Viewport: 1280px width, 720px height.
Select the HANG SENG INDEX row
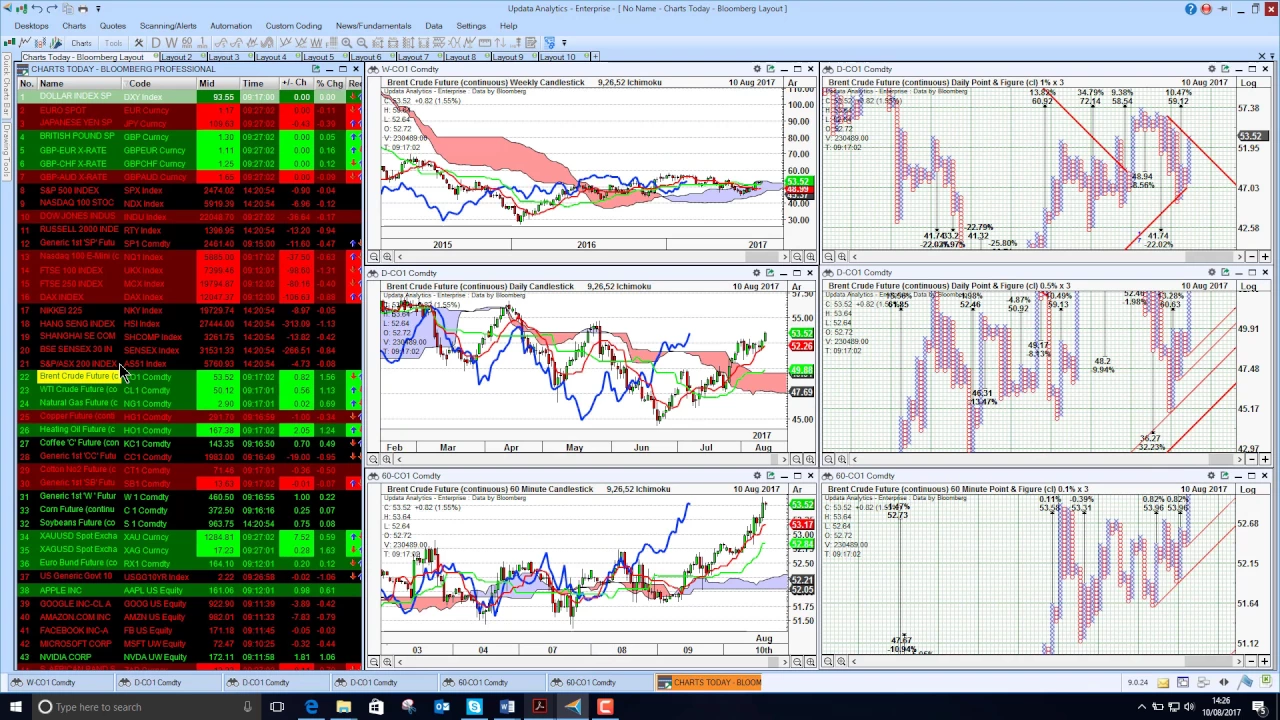tap(190, 323)
